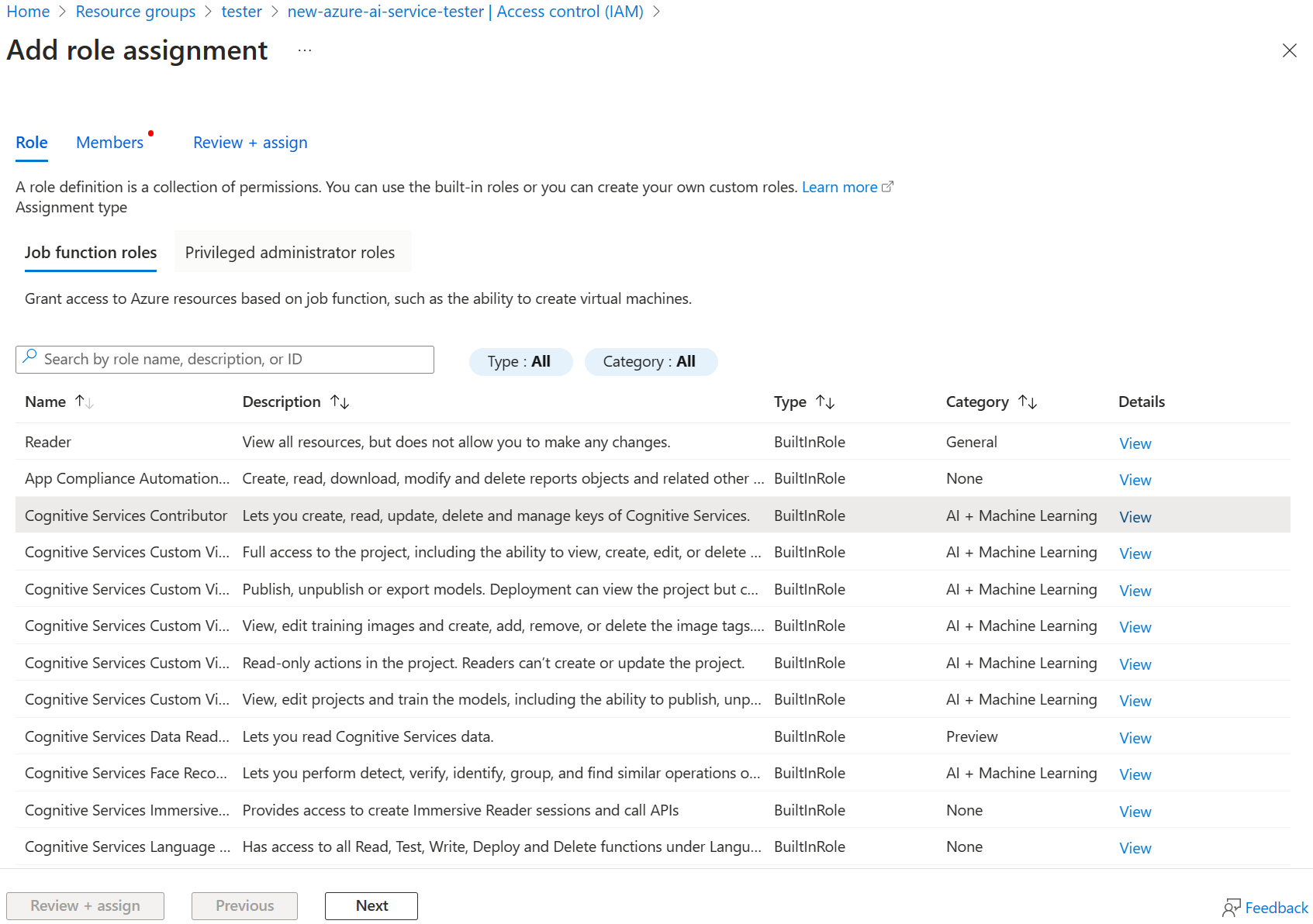Sort roles by the Name arrows
Viewport: 1313px width, 924px height.
[x=85, y=402]
